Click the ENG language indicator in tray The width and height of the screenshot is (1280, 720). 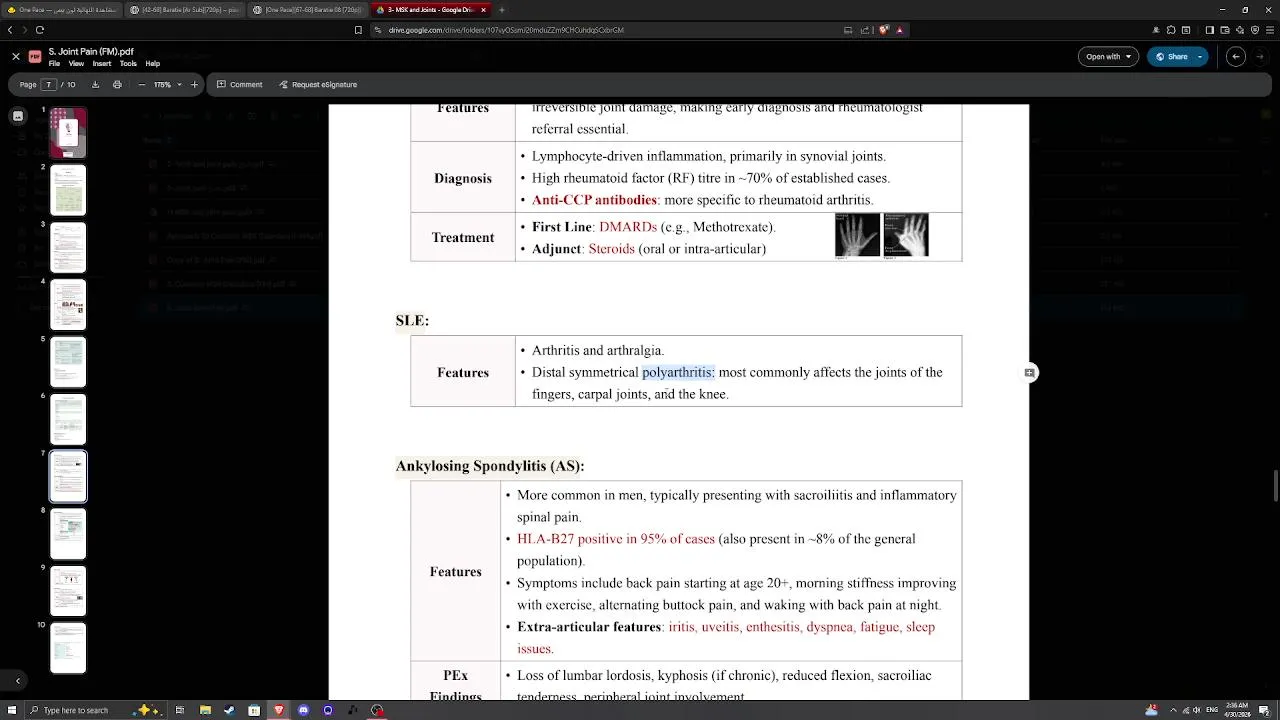(1213, 710)
